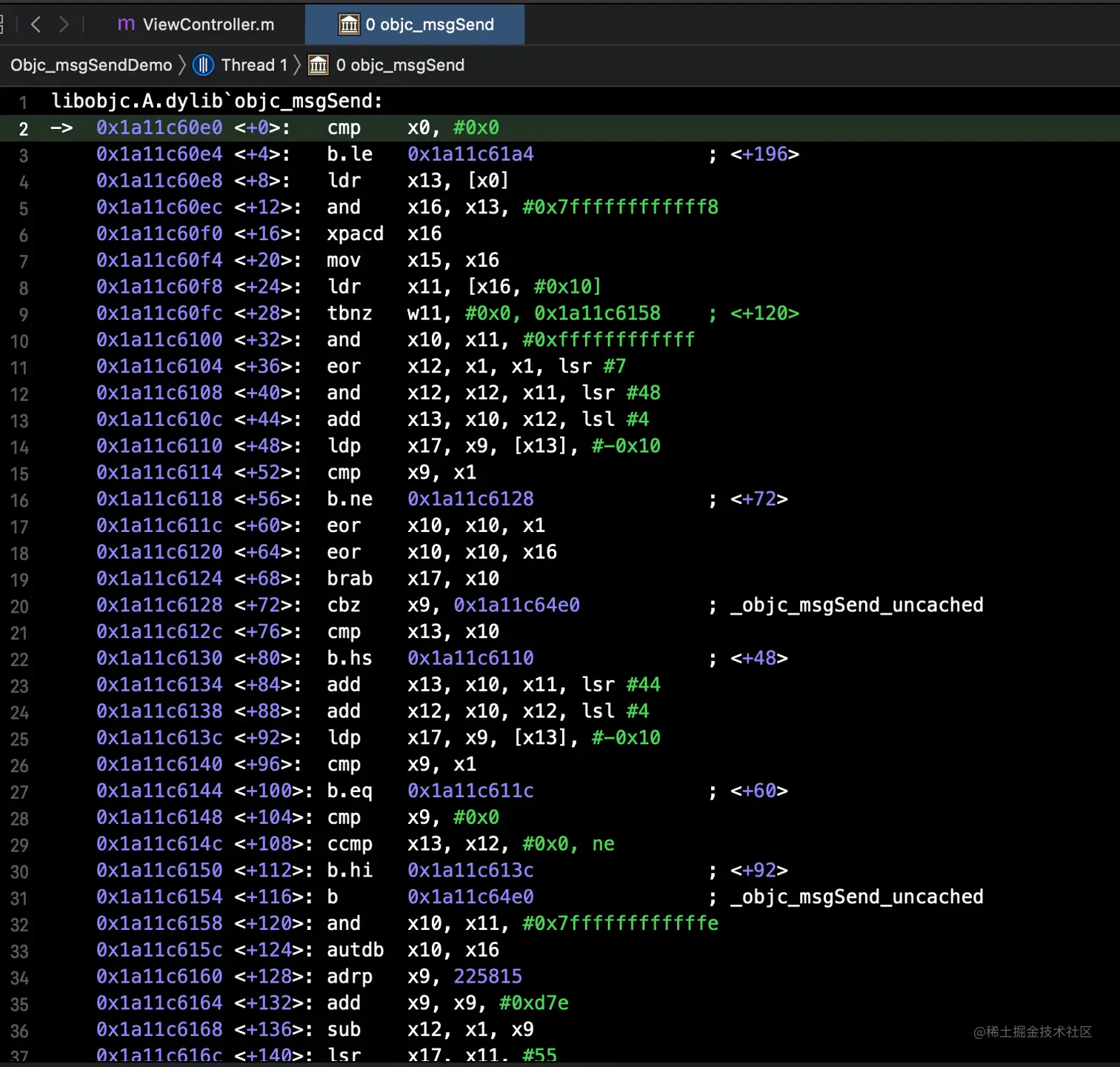Open Thread 1 breadcrumb menu

[x=253, y=65]
